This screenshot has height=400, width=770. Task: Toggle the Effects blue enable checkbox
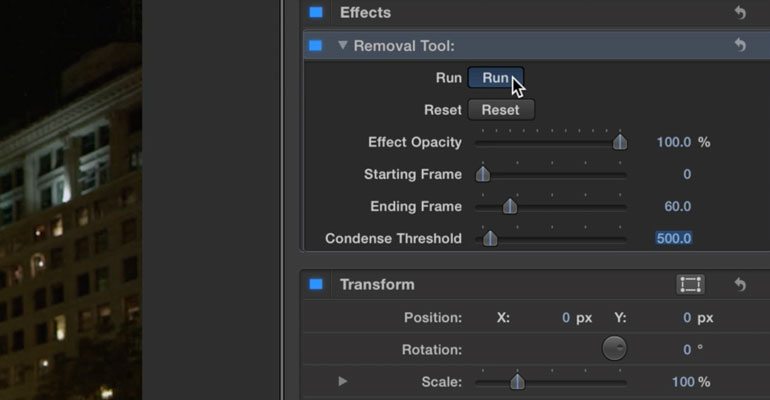[316, 12]
